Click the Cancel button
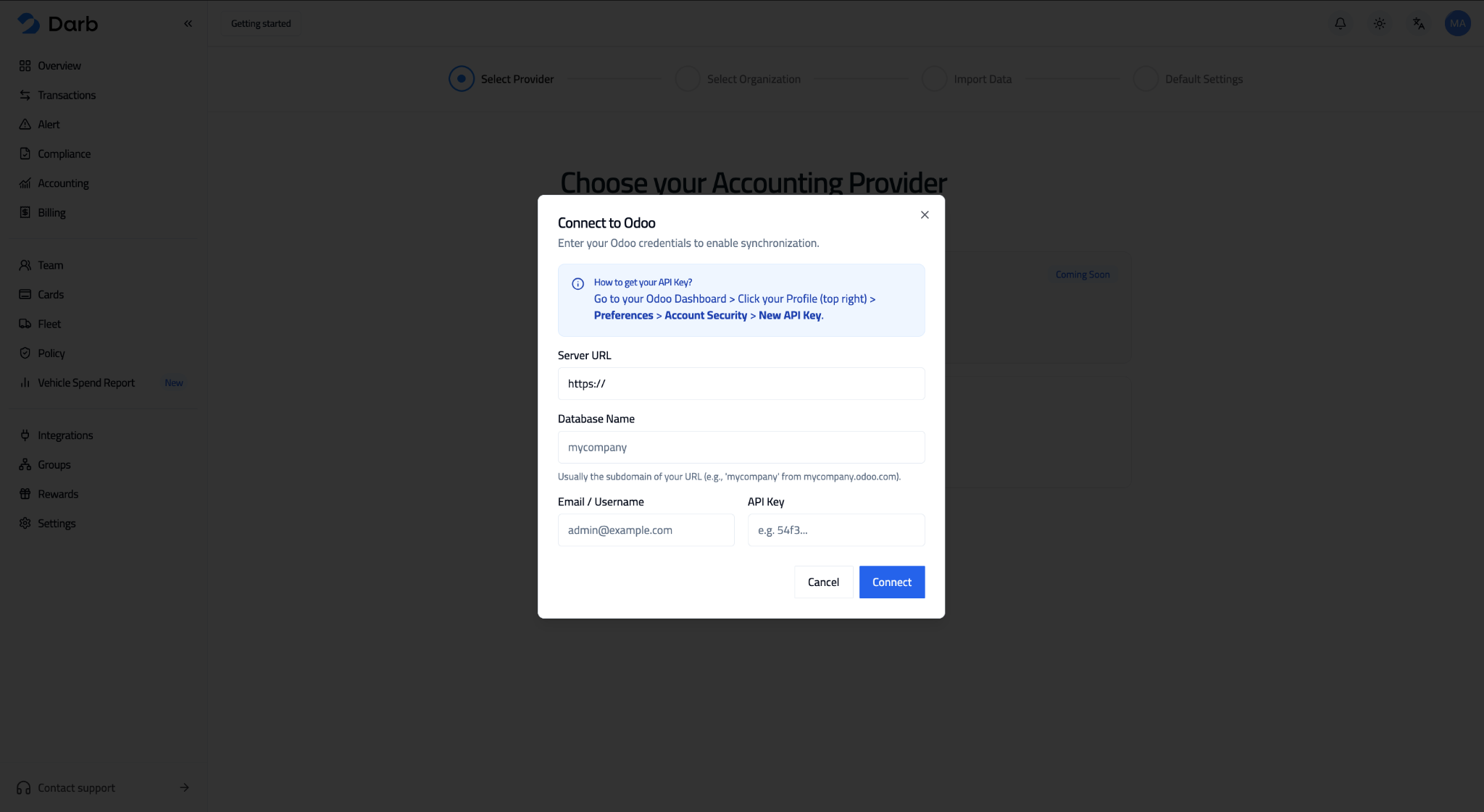This screenshot has height=812, width=1484. pyautogui.click(x=823, y=582)
